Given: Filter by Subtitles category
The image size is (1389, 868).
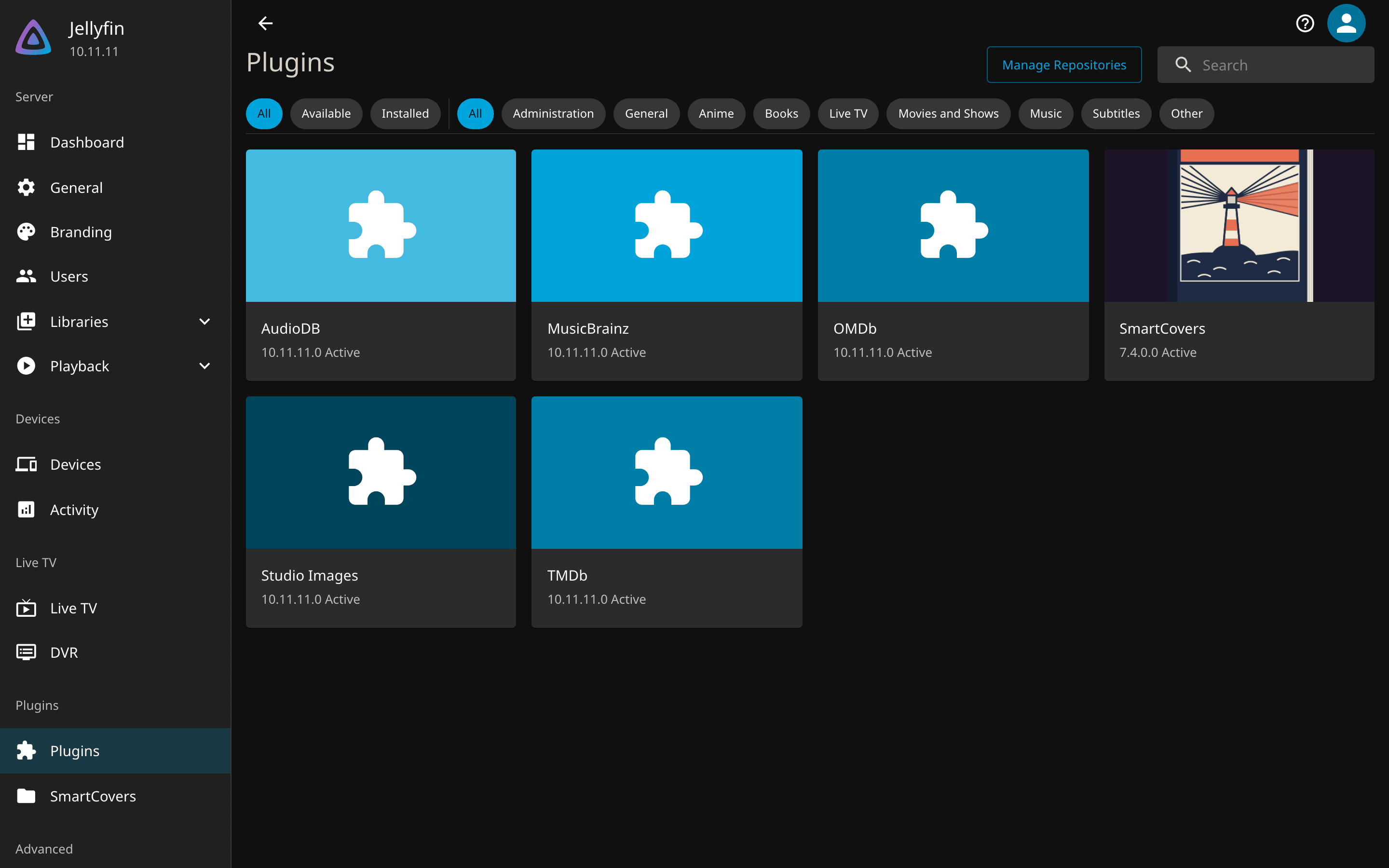Looking at the screenshot, I should (x=1116, y=114).
